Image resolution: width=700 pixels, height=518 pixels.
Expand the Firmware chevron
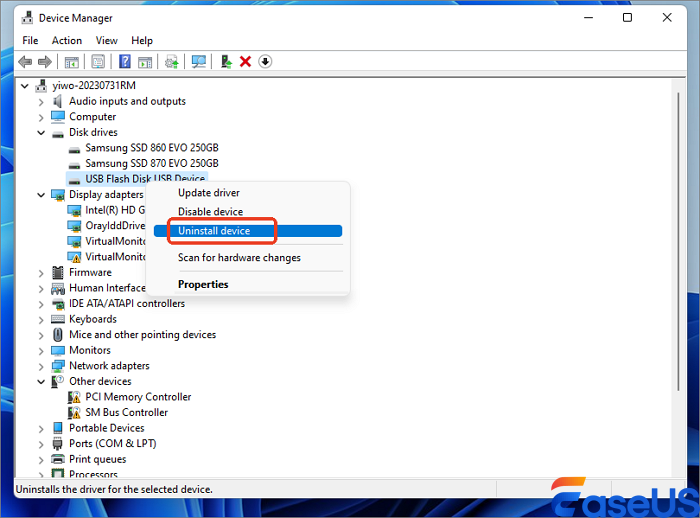(41, 273)
